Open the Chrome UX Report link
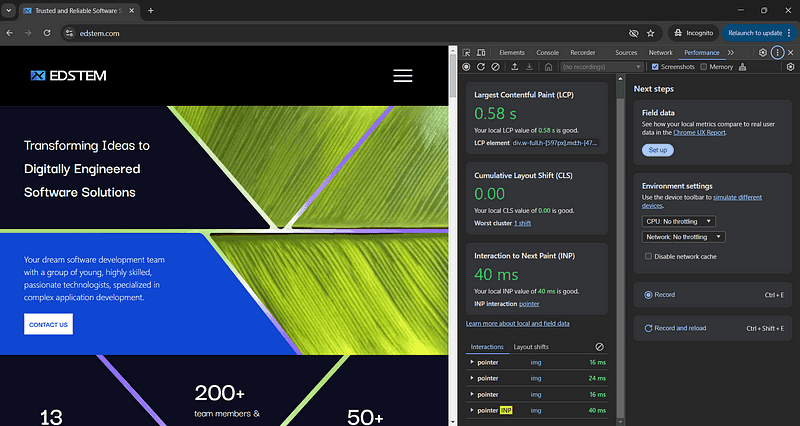The image size is (800, 426). point(698,131)
